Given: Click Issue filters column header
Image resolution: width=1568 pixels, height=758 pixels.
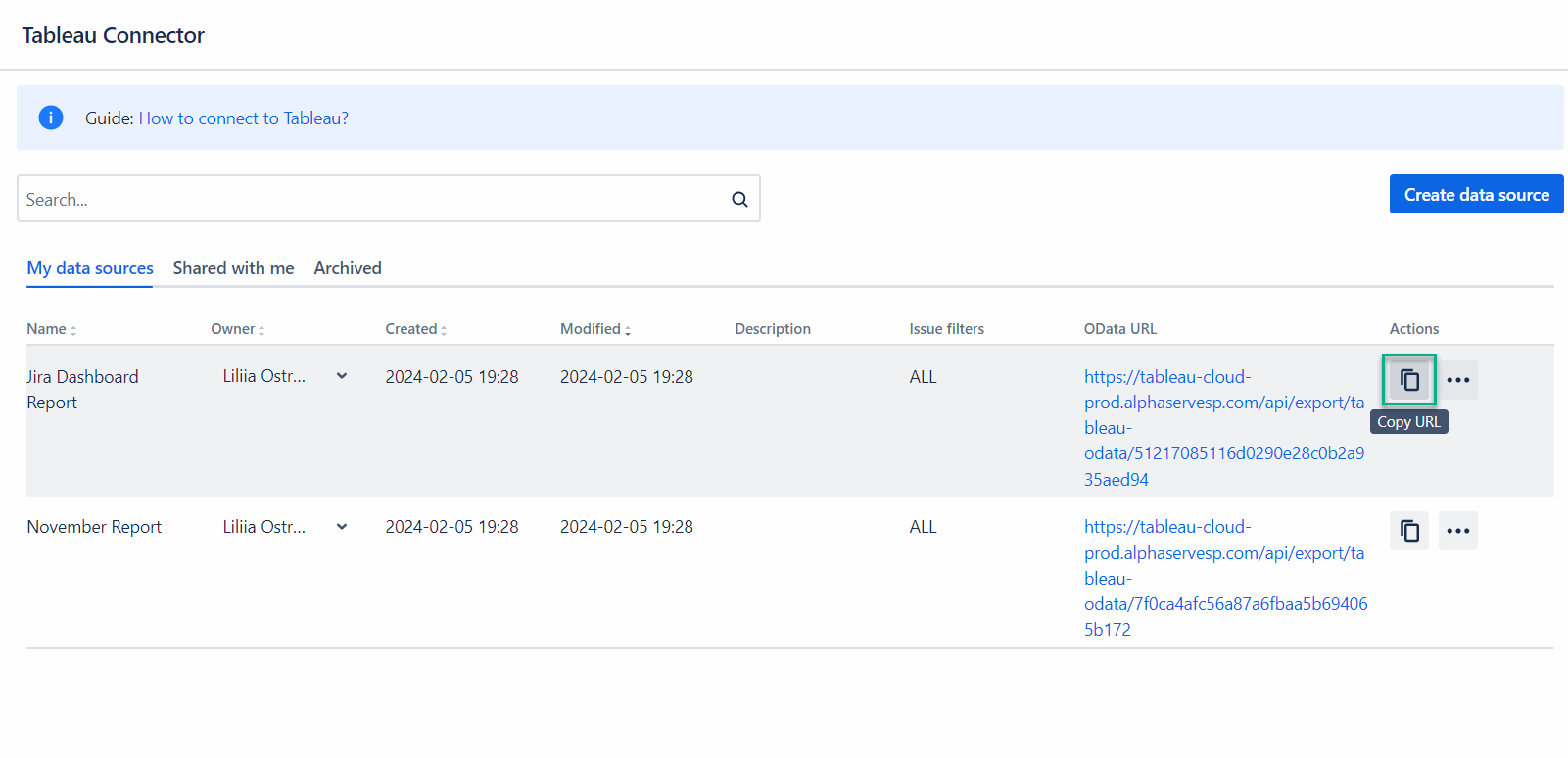Looking at the screenshot, I should [x=946, y=329].
